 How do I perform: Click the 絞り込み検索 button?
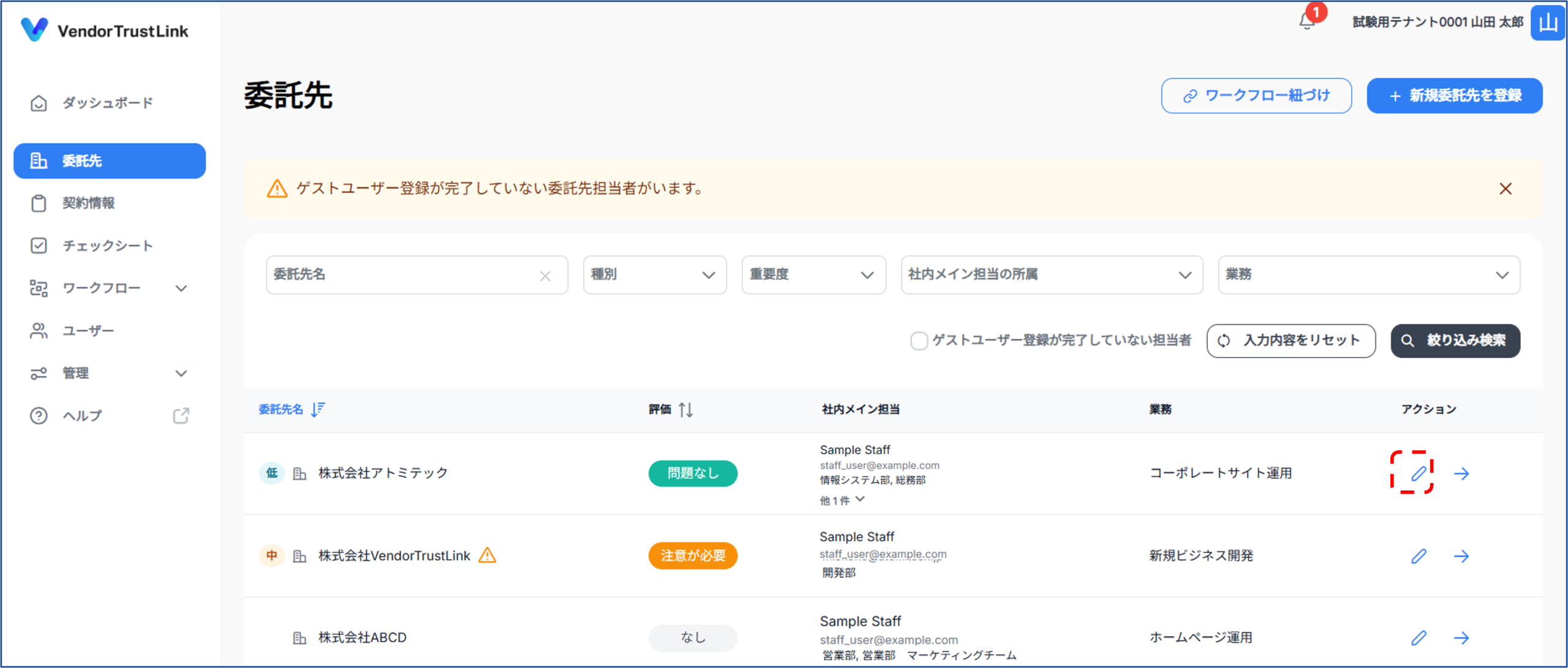coord(1455,340)
